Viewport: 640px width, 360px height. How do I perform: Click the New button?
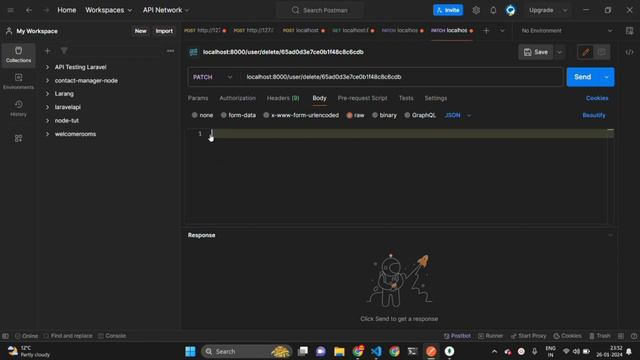click(x=140, y=31)
